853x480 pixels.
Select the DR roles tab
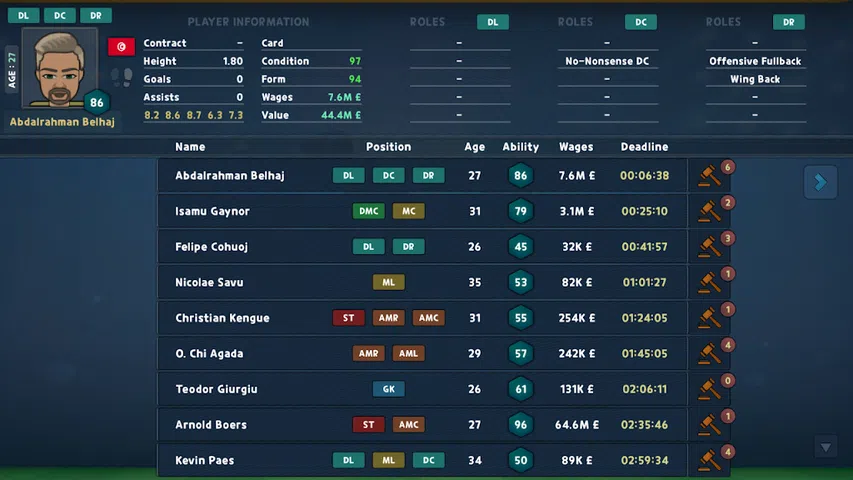(x=788, y=22)
